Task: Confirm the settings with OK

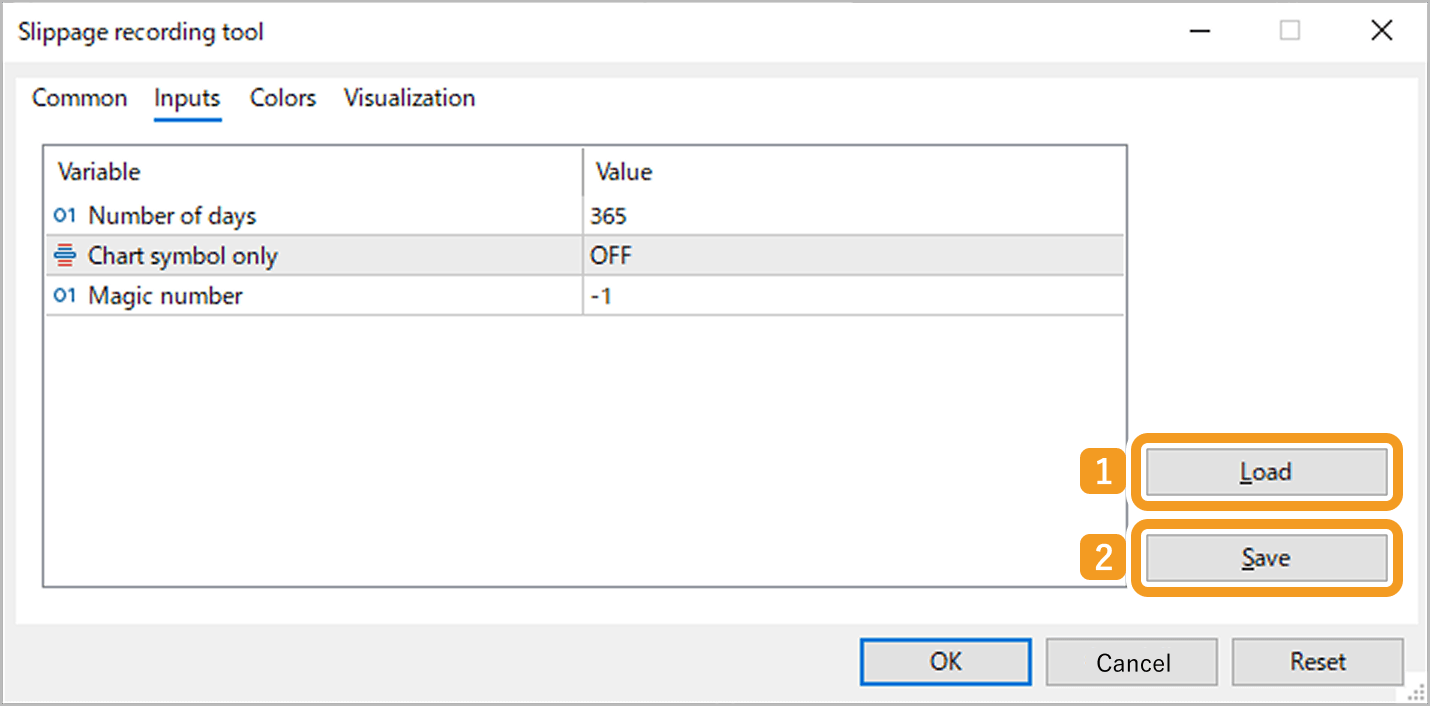Action: pyautogui.click(x=945, y=662)
